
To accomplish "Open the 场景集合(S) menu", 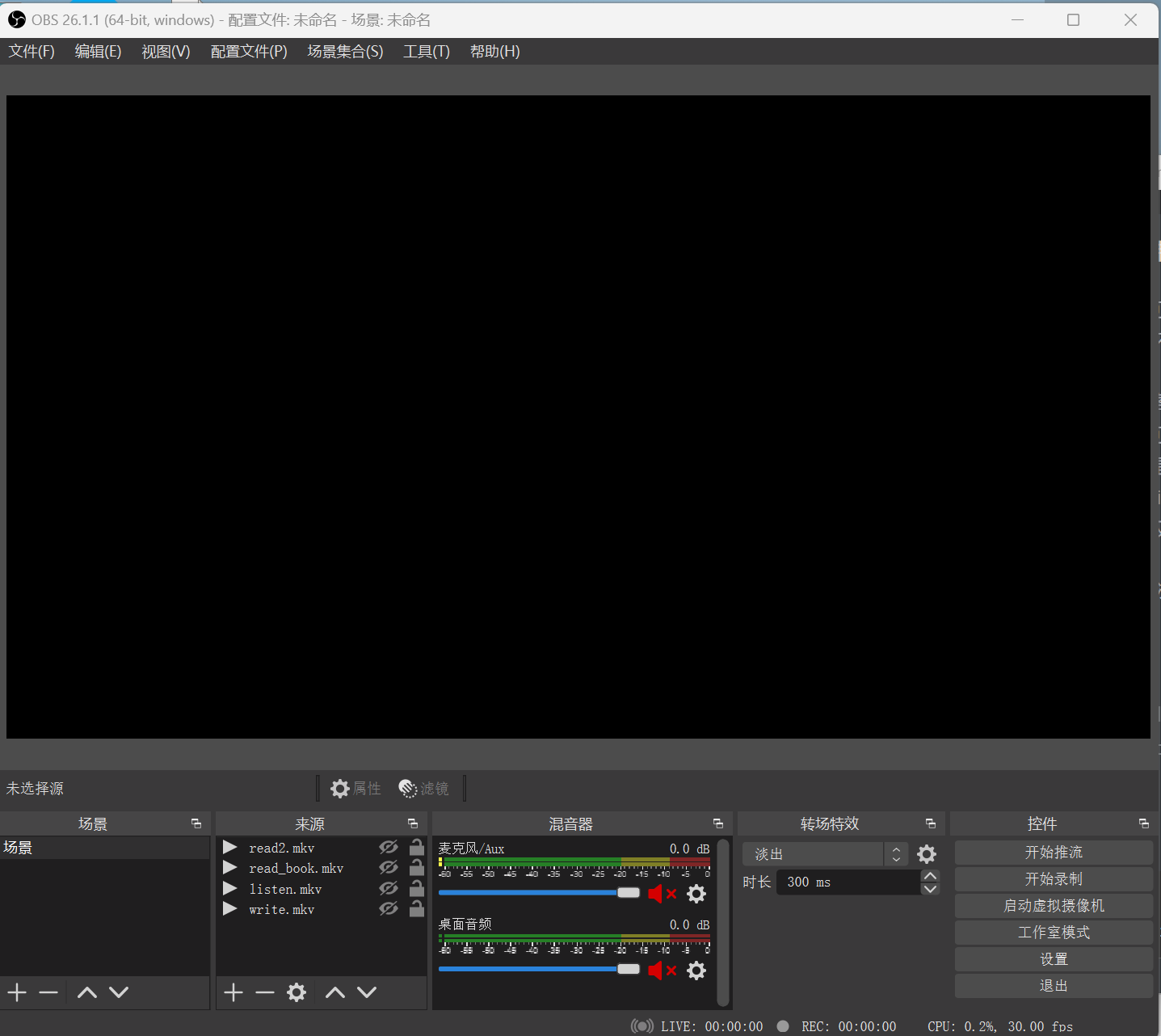I will (x=345, y=52).
